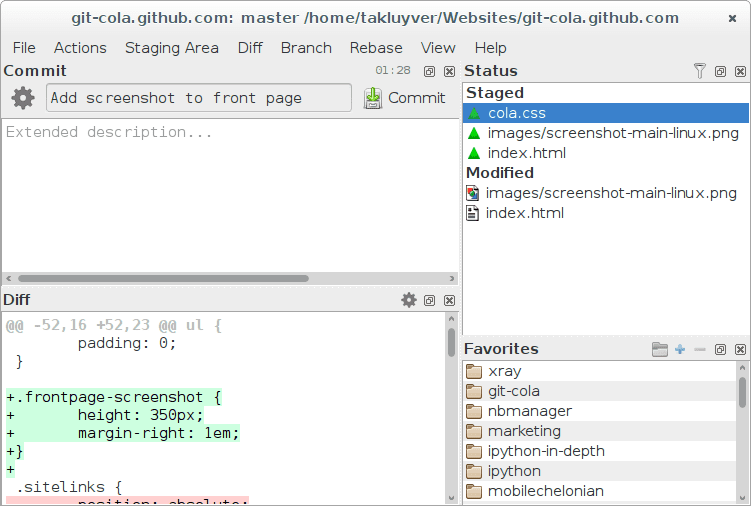Open the Branch menu

coord(306,48)
